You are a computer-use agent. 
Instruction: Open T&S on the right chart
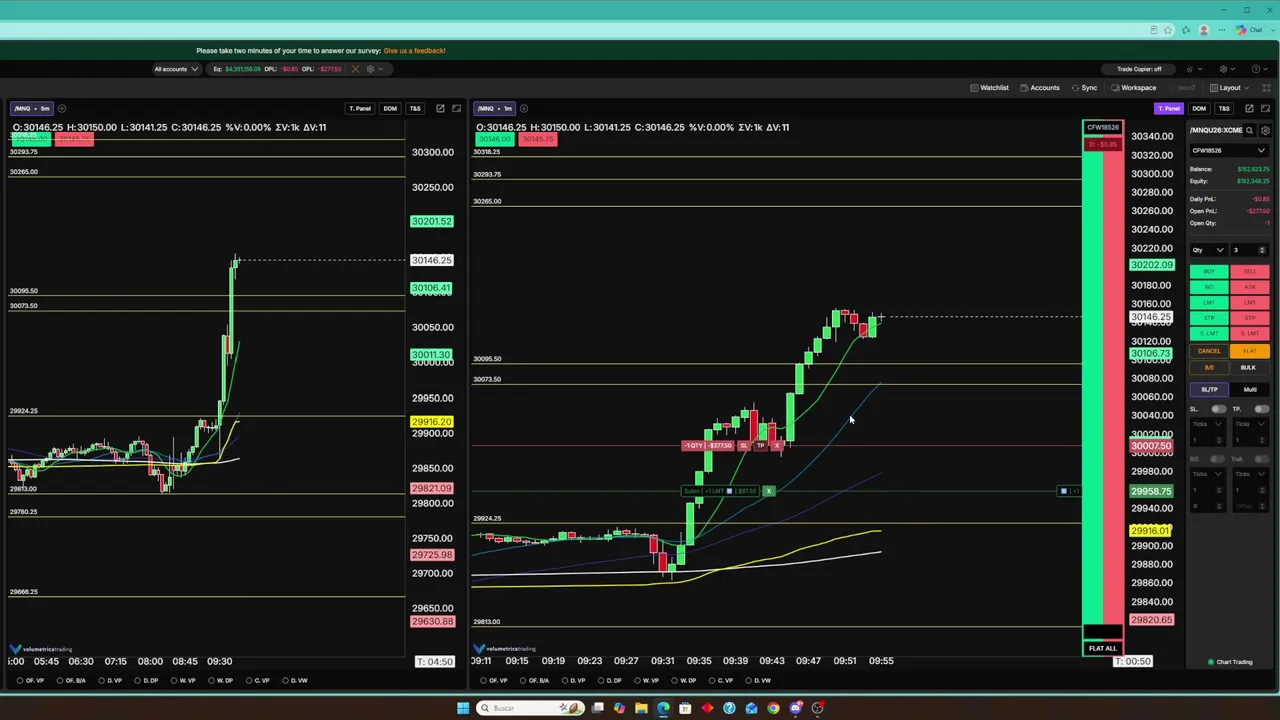[x=1224, y=108]
